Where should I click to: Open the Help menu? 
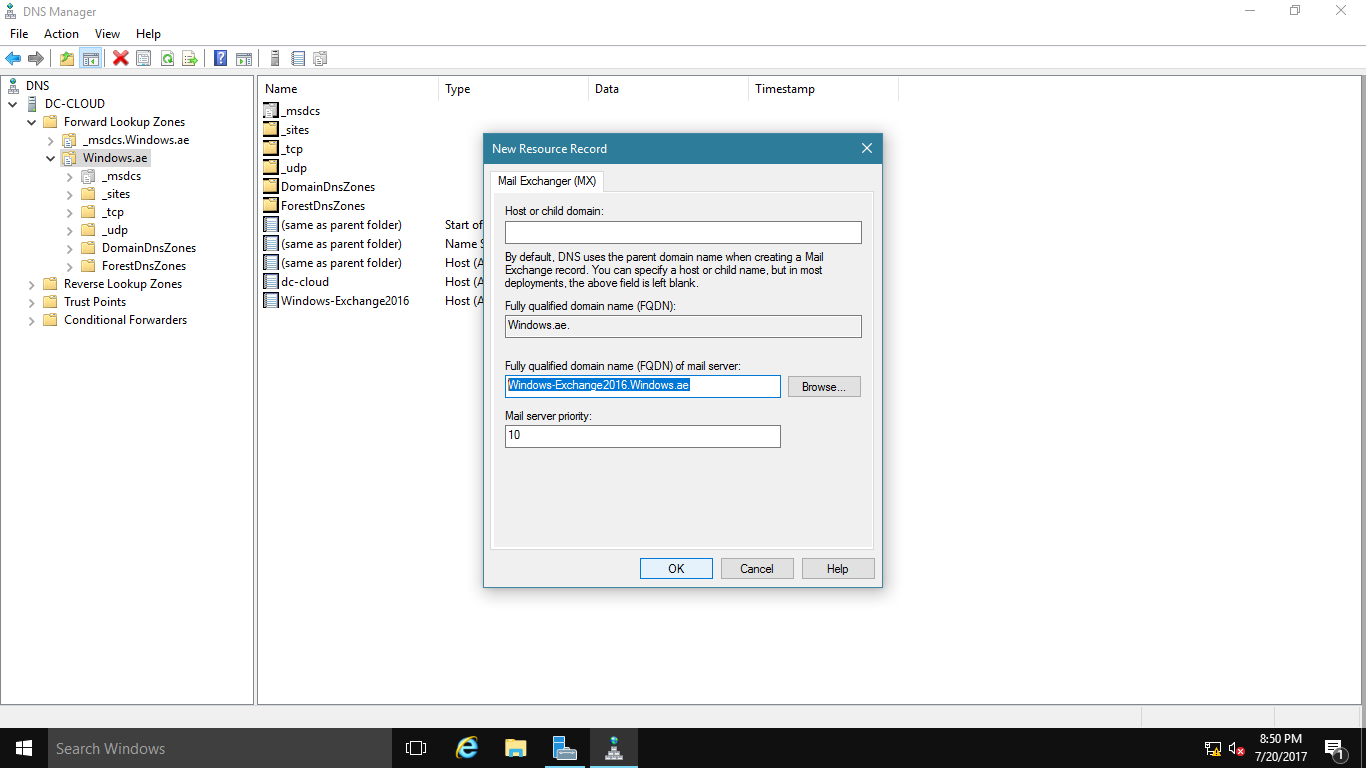click(x=148, y=34)
